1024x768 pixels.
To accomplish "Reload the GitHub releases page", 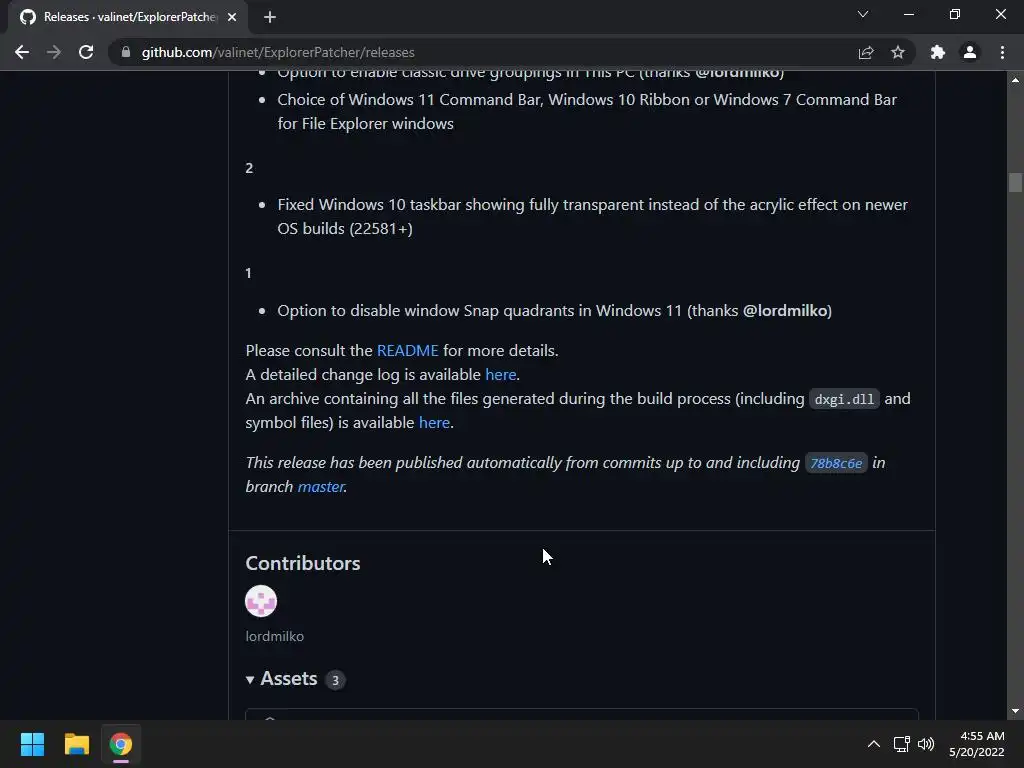I will click(86, 52).
